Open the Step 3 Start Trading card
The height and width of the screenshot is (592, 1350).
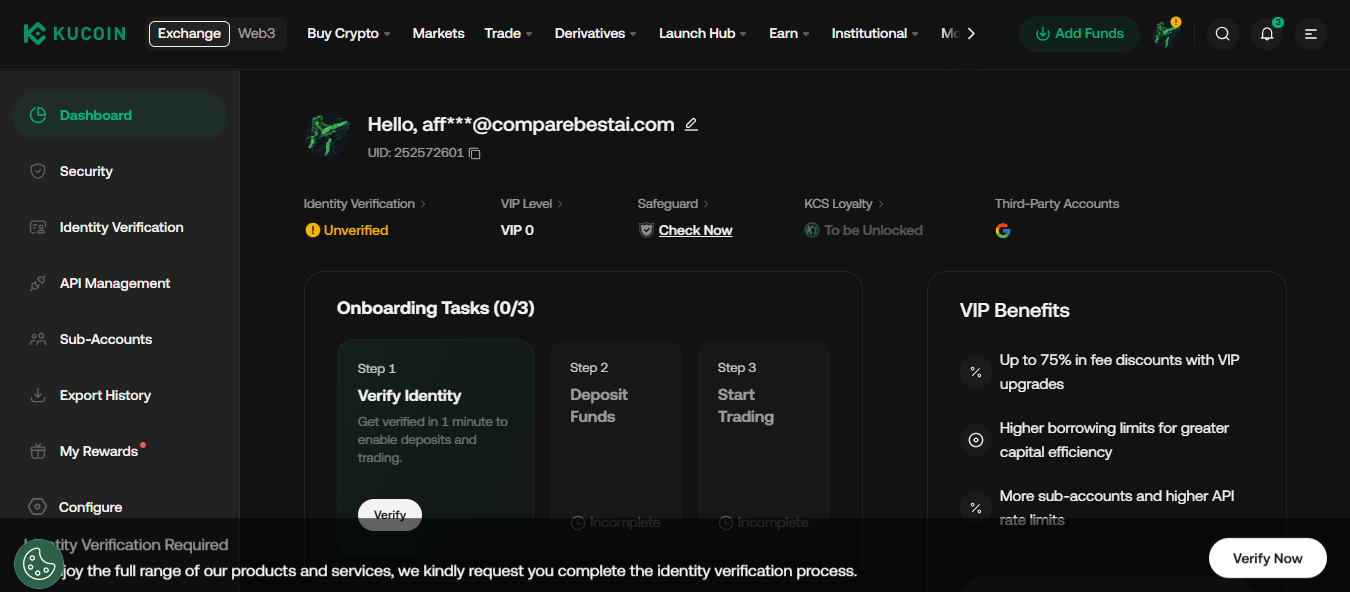pos(764,447)
